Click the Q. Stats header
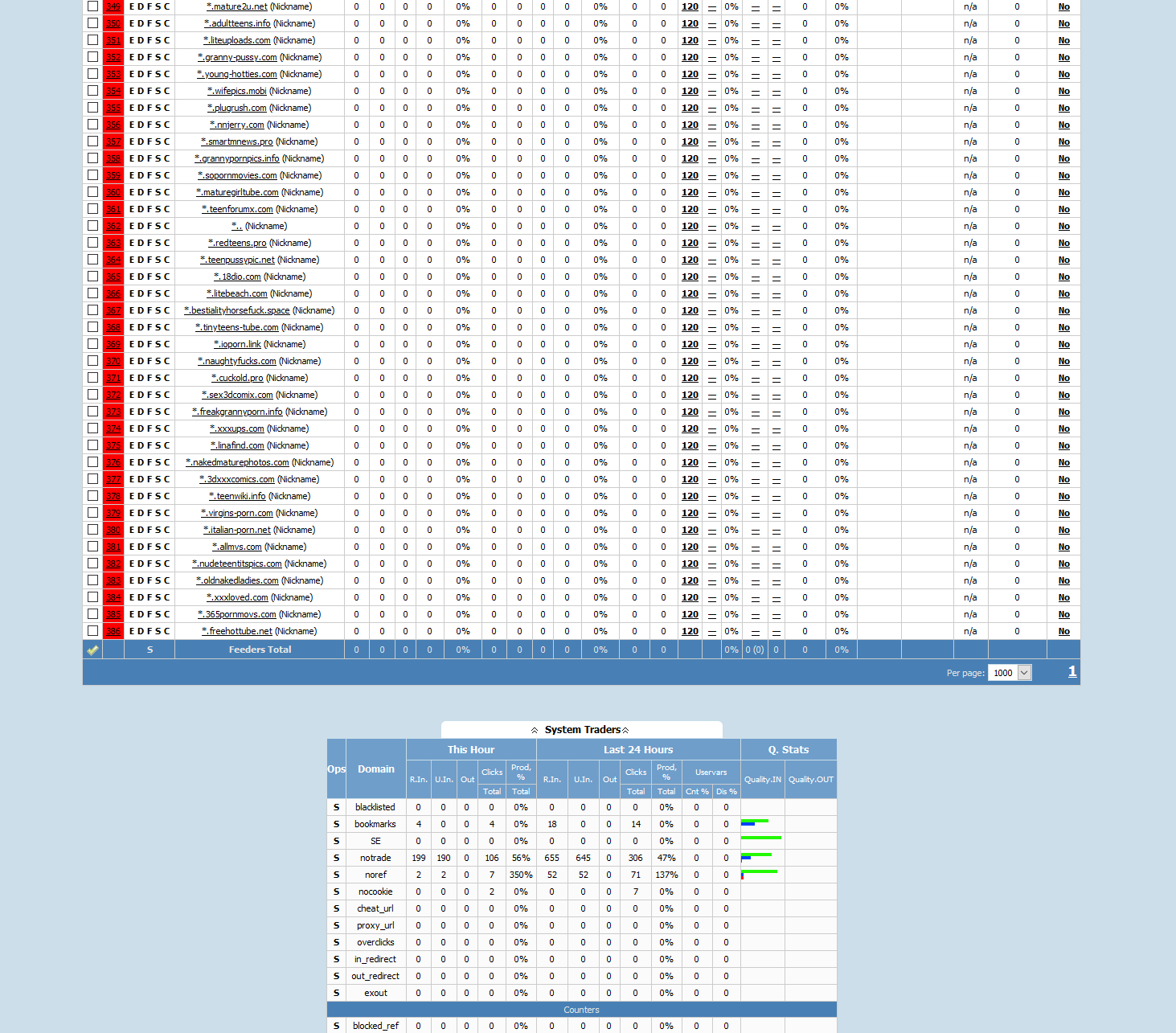 tap(789, 750)
